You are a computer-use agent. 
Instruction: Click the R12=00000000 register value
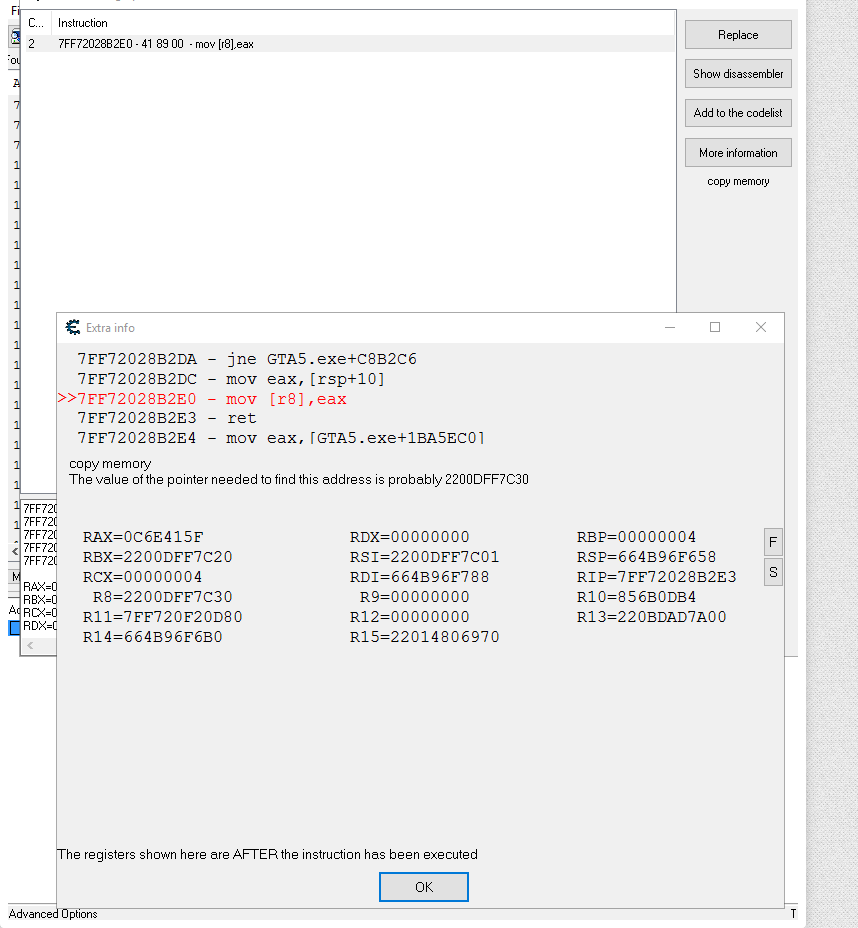(409, 617)
